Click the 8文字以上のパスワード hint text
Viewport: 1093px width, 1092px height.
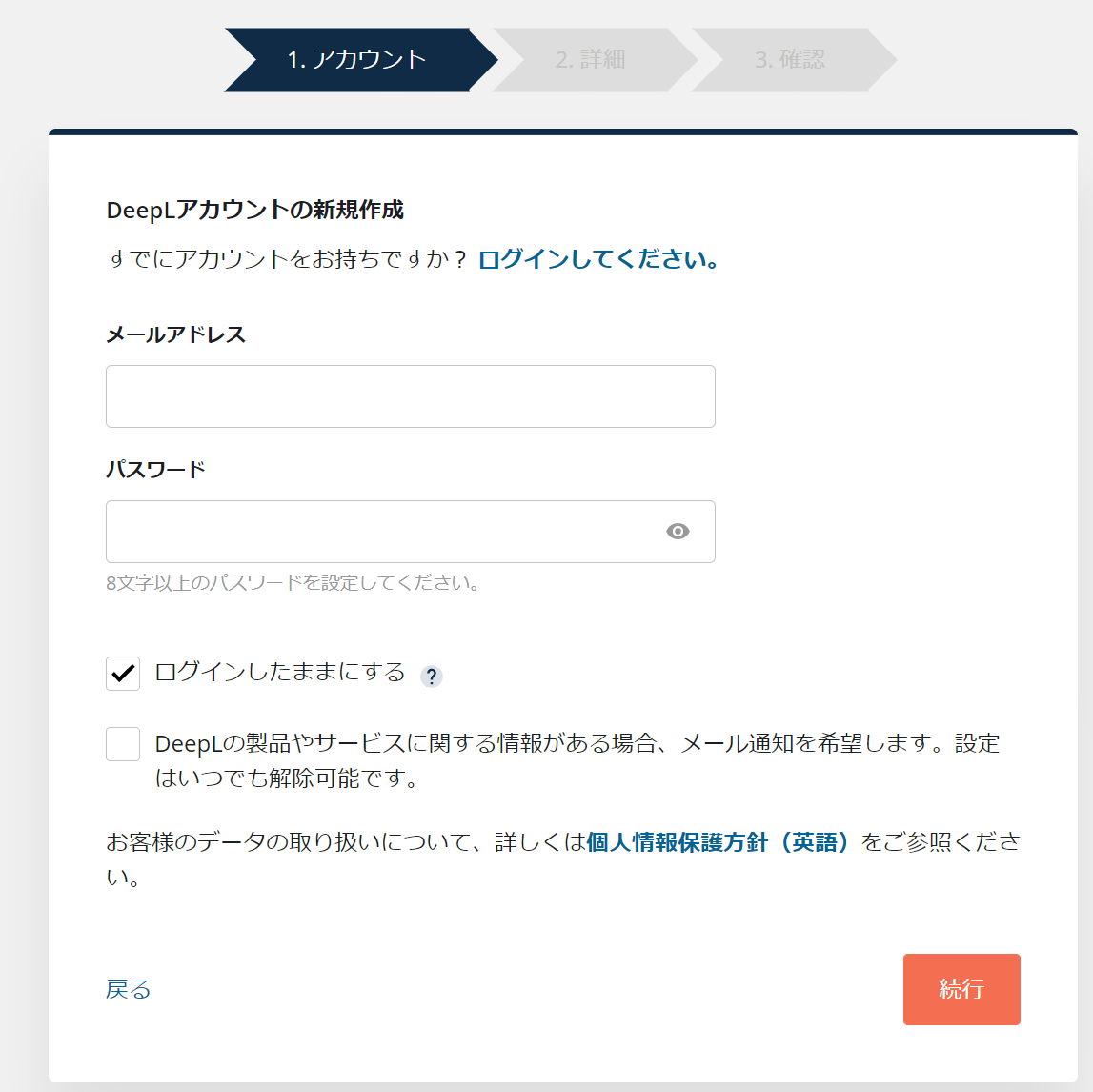tap(293, 582)
